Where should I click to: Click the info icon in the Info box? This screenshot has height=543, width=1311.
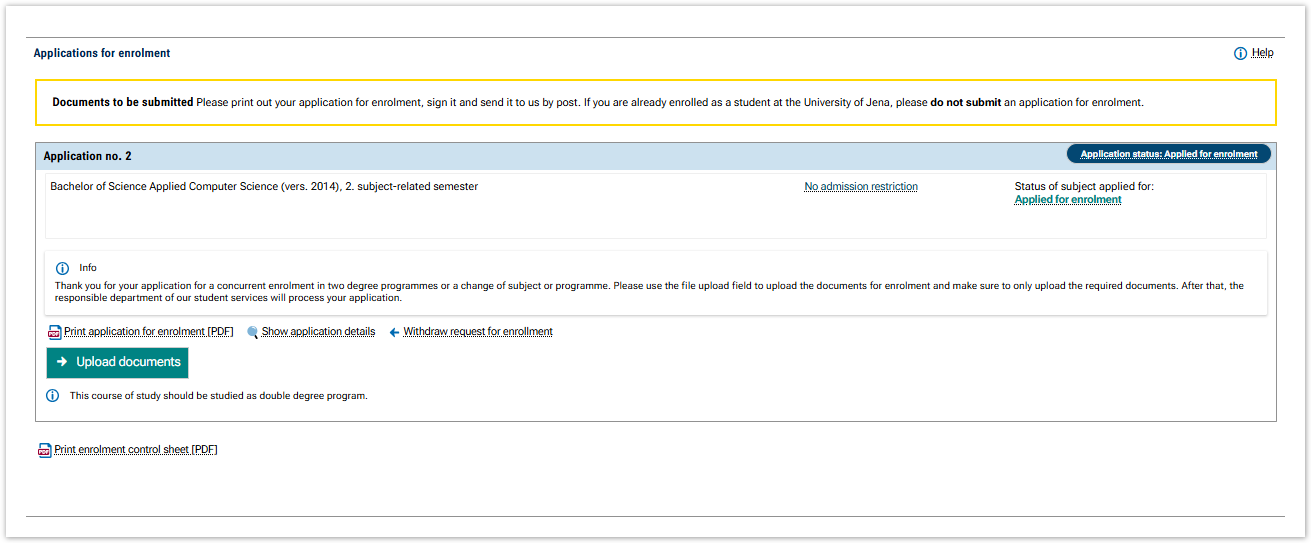pyautogui.click(x=63, y=268)
